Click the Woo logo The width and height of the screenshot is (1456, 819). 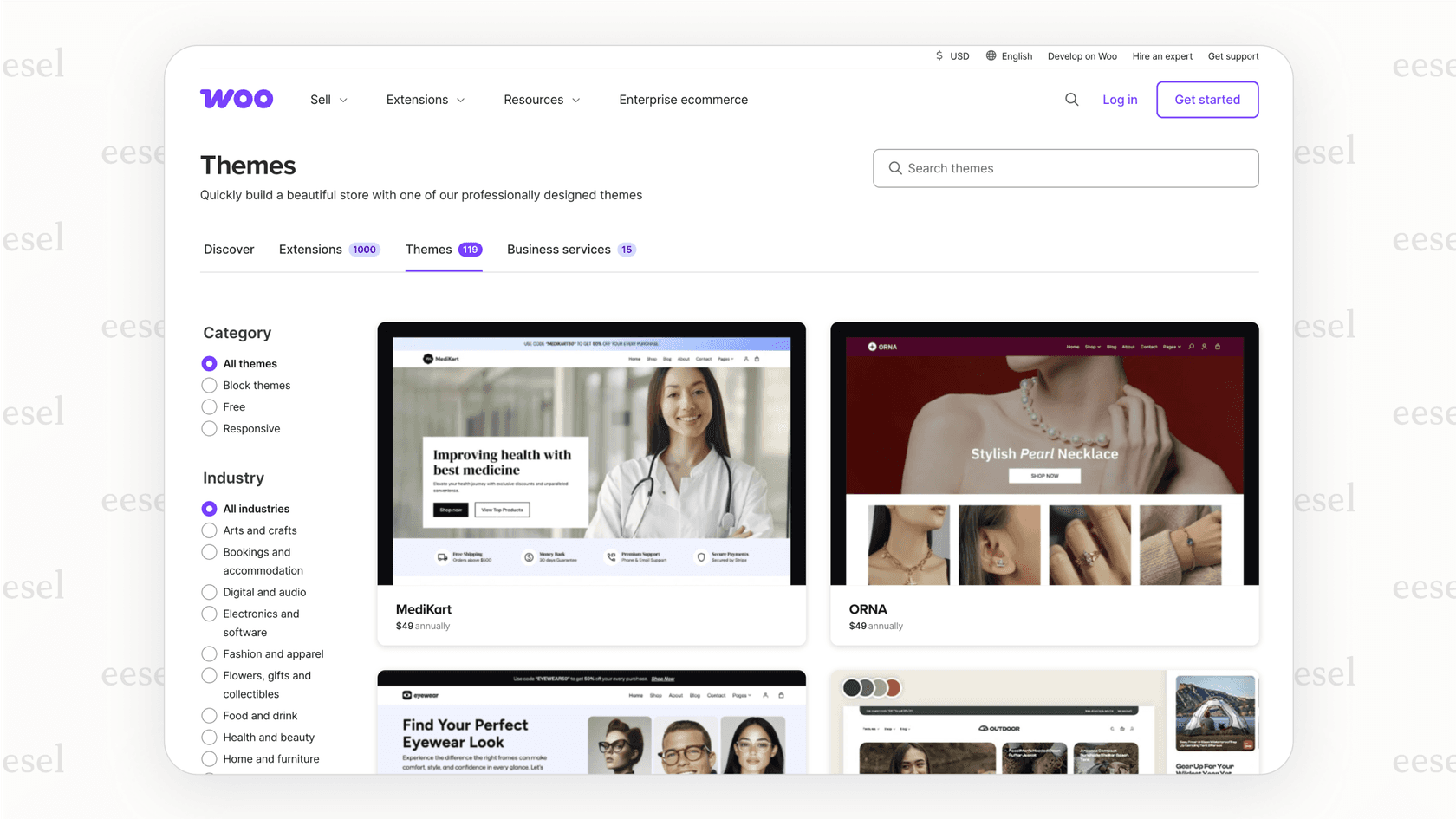point(236,99)
